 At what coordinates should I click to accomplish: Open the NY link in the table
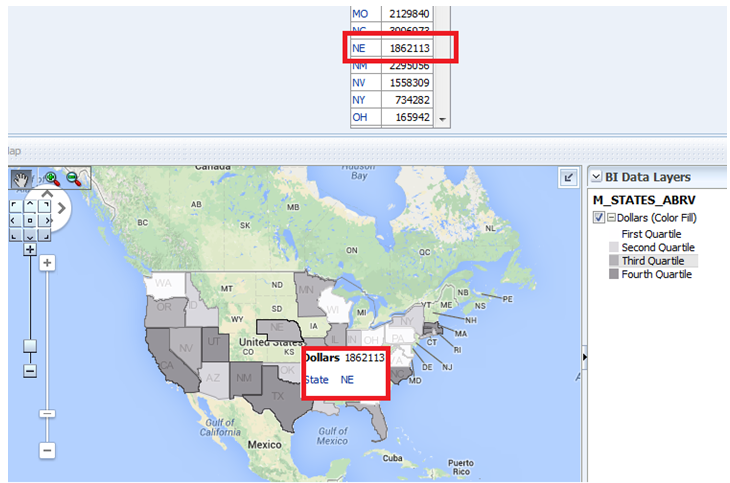358,100
